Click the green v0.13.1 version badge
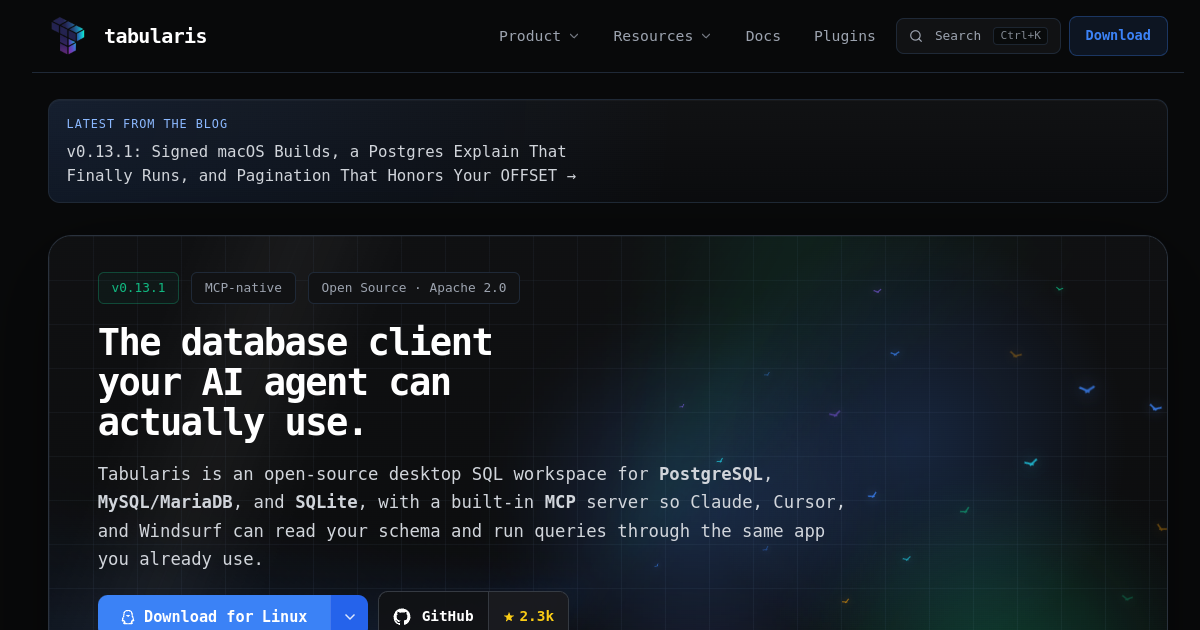The width and height of the screenshot is (1200, 630). click(138, 288)
